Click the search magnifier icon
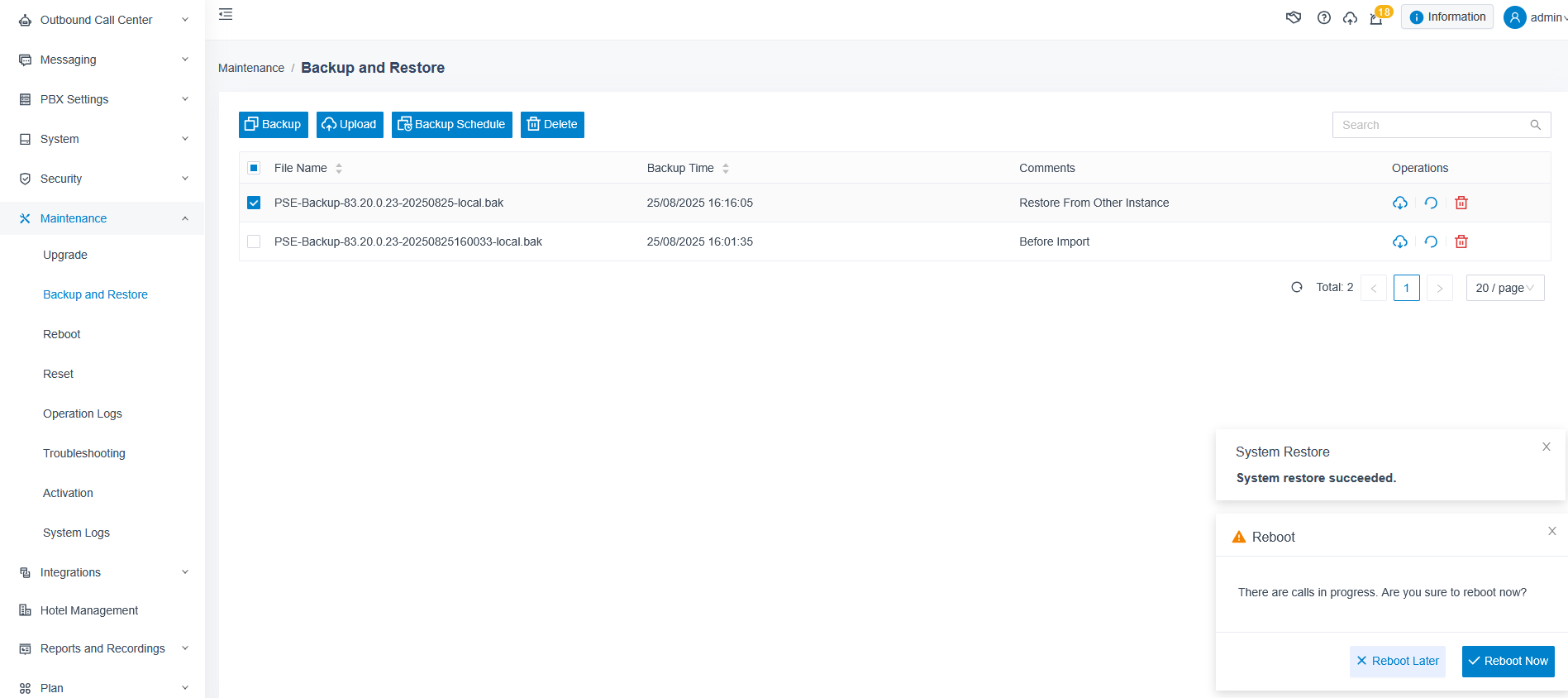The image size is (1568, 698). [1535, 125]
